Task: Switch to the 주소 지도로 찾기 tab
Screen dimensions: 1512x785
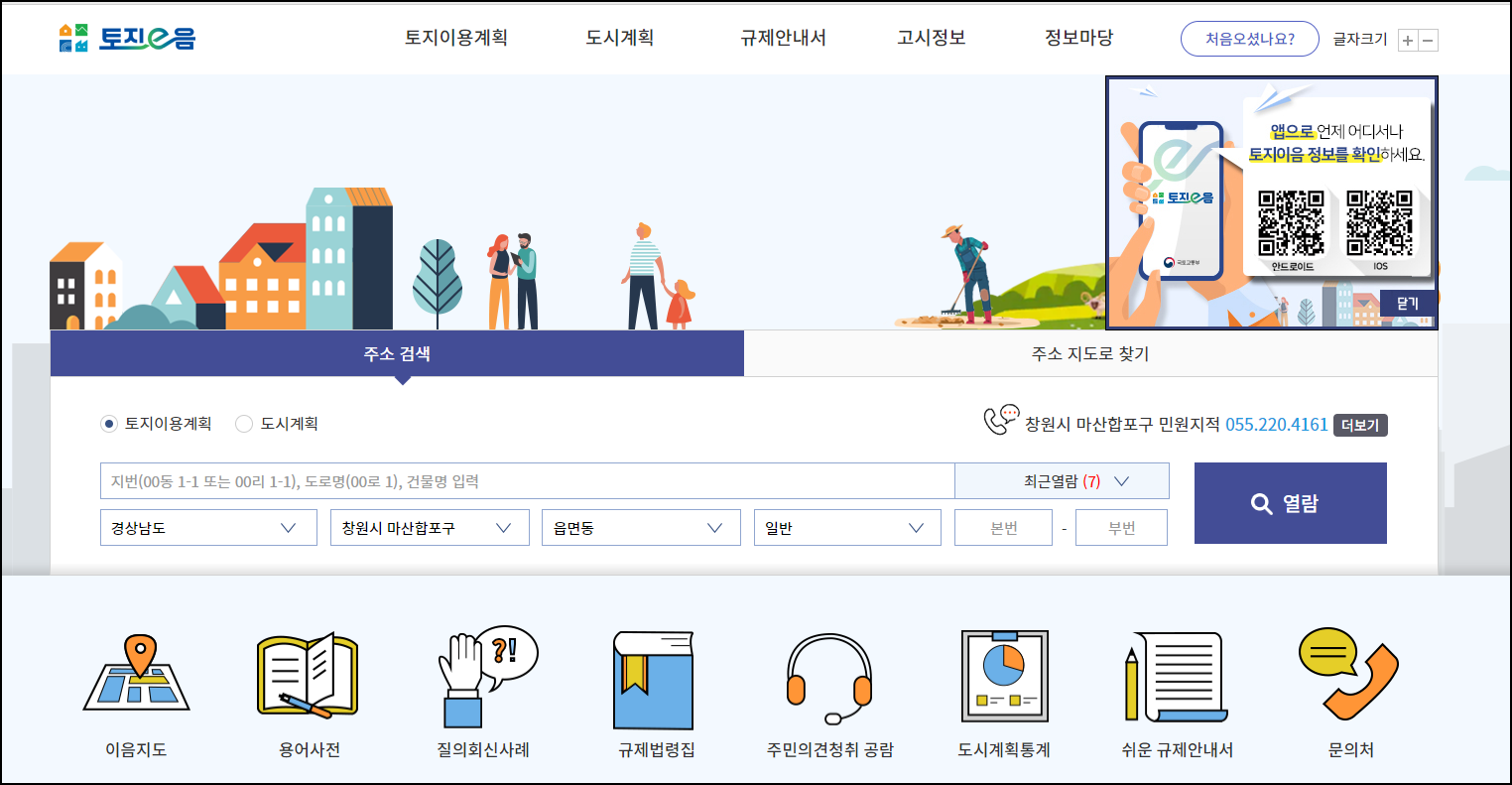Action: click(x=1090, y=353)
